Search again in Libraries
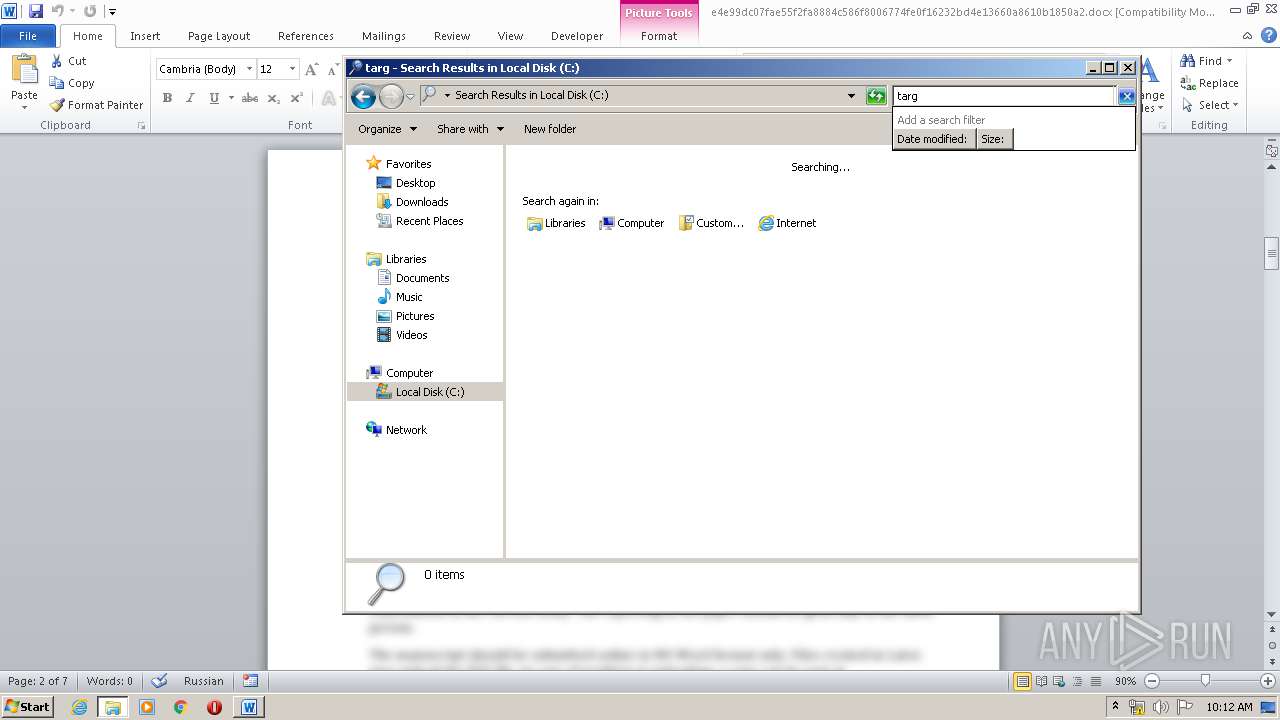The image size is (1280, 720). tap(556, 223)
